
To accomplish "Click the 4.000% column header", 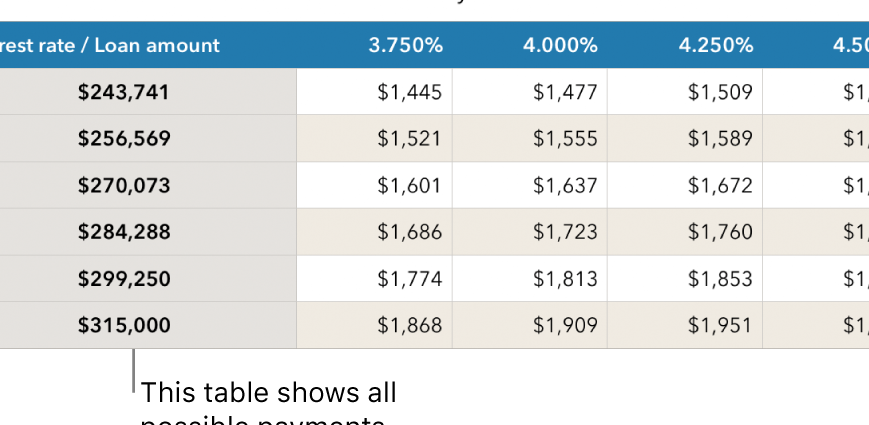I will [x=560, y=45].
